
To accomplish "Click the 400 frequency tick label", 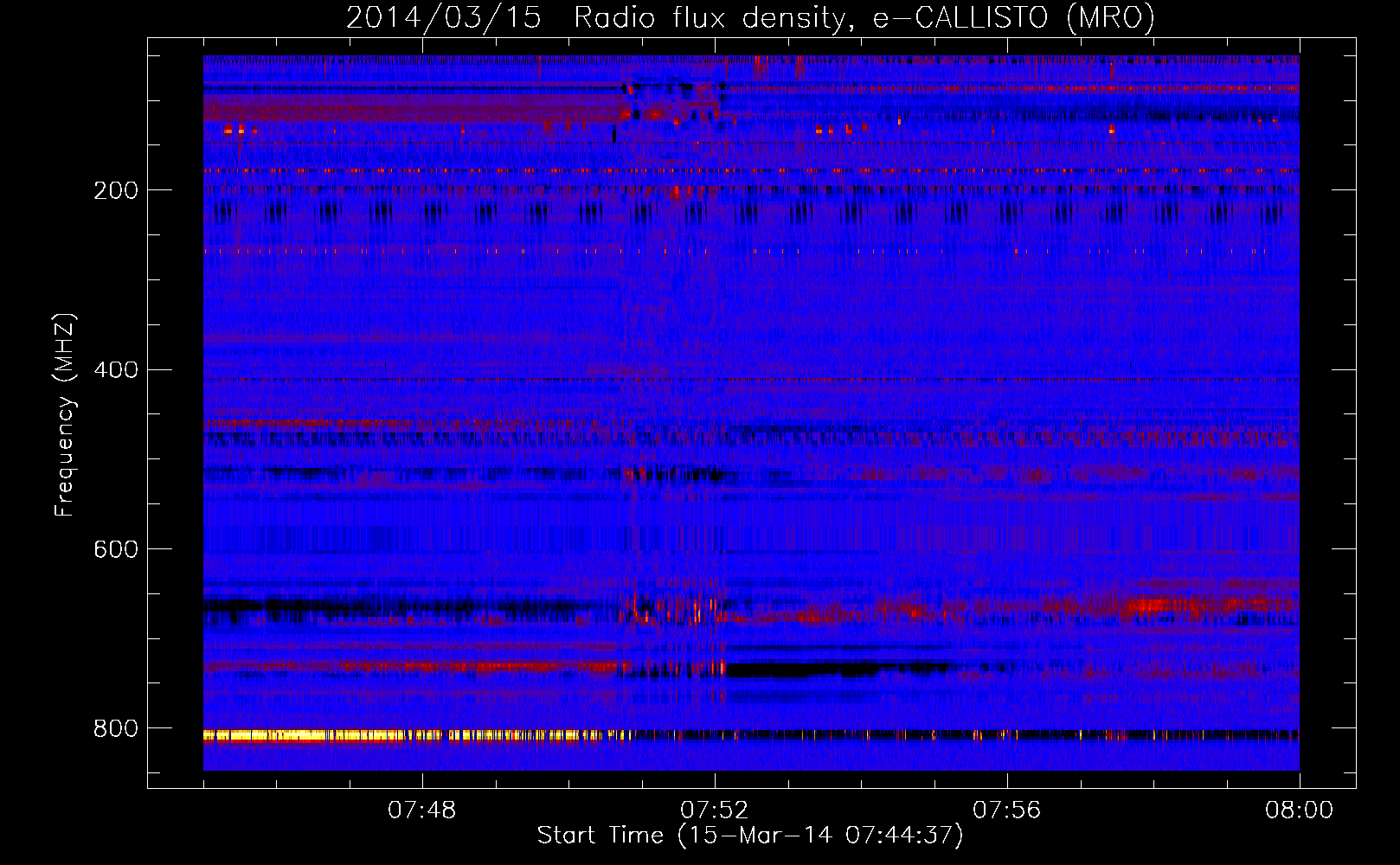I will tap(116, 370).
